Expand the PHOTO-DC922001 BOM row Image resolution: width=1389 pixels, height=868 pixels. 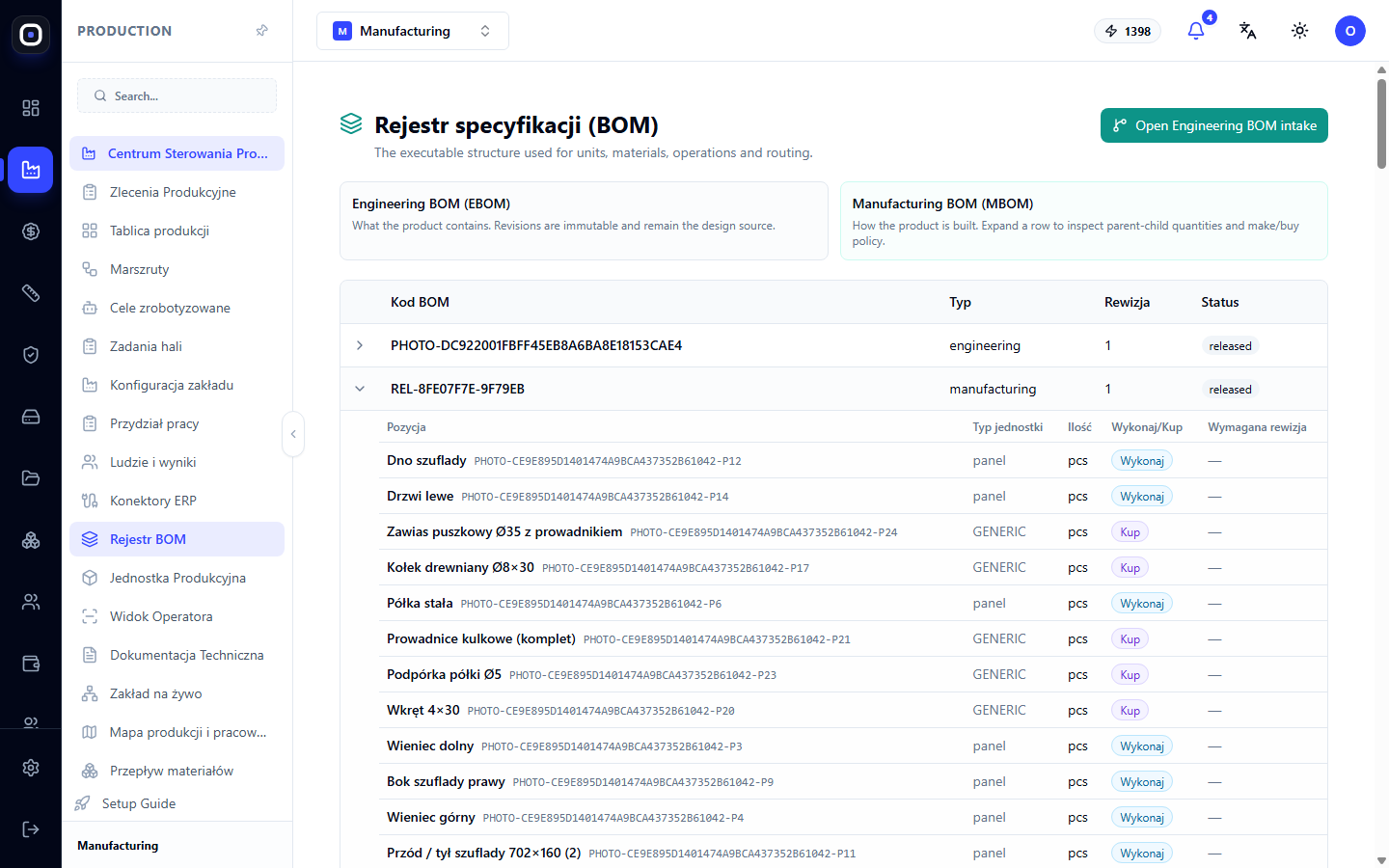(x=360, y=345)
